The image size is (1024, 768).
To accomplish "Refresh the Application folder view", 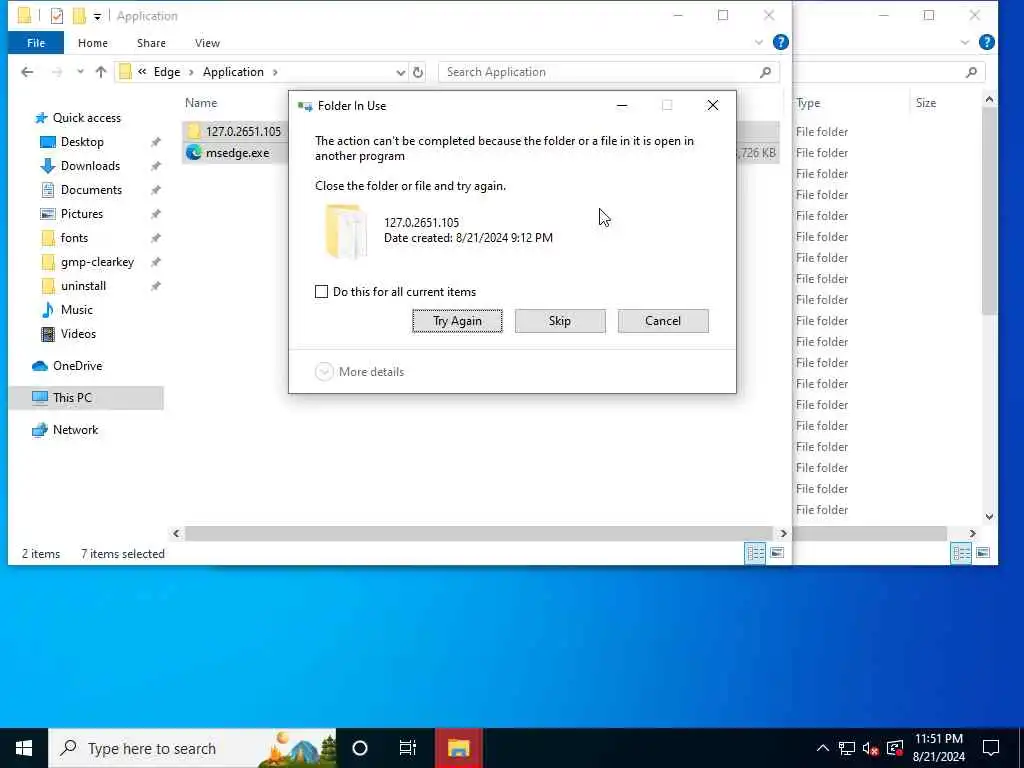I will (418, 72).
